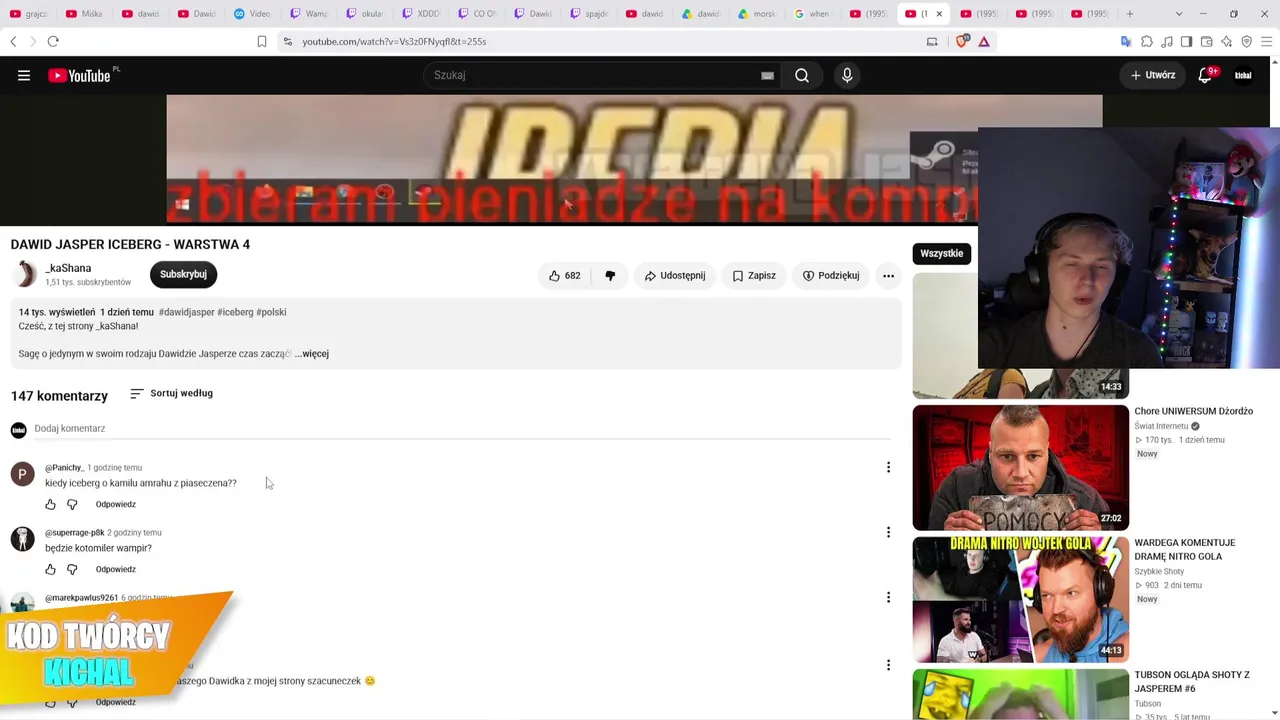Open the _kaShana channel name link
Screen dimensions: 1280x720
(68, 268)
